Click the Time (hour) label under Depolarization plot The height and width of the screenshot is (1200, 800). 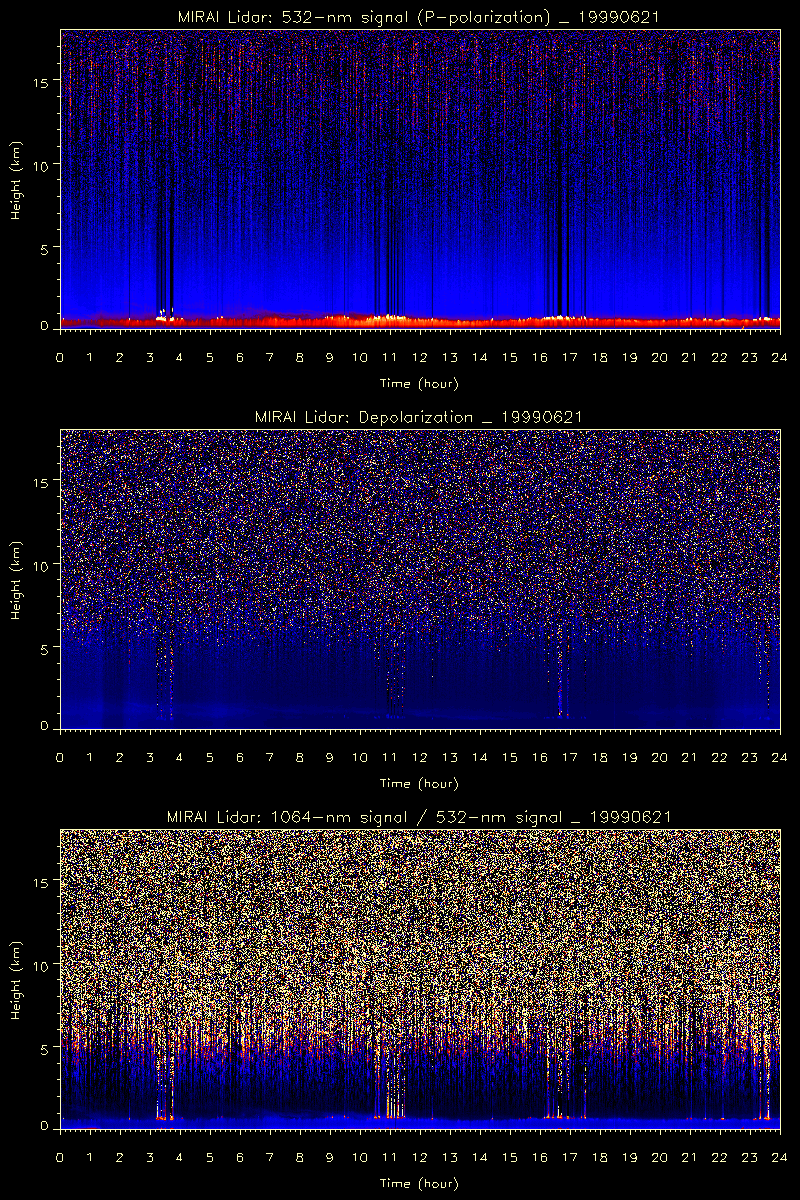[419, 783]
